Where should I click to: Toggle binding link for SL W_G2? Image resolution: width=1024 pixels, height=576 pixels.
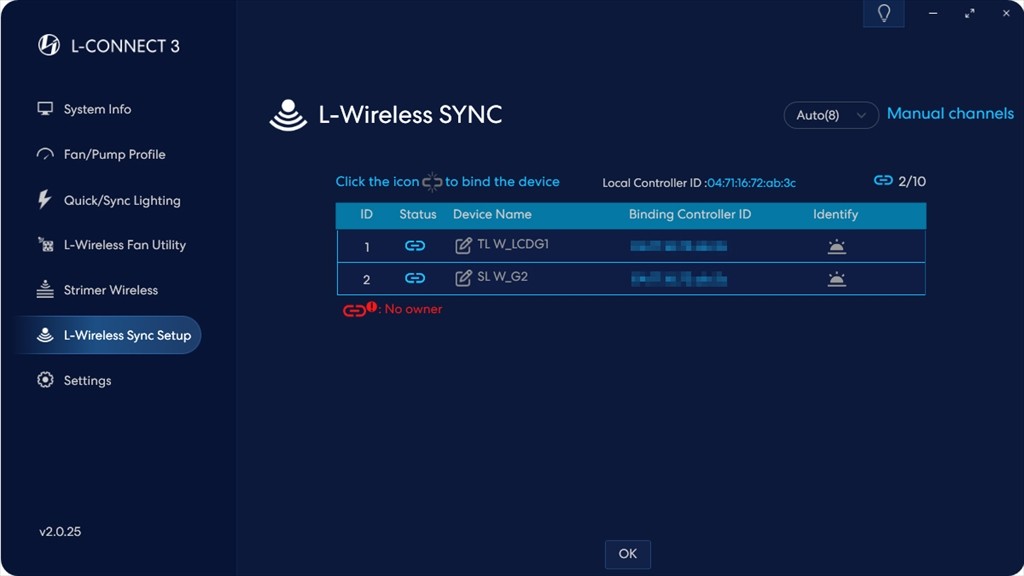click(x=415, y=278)
